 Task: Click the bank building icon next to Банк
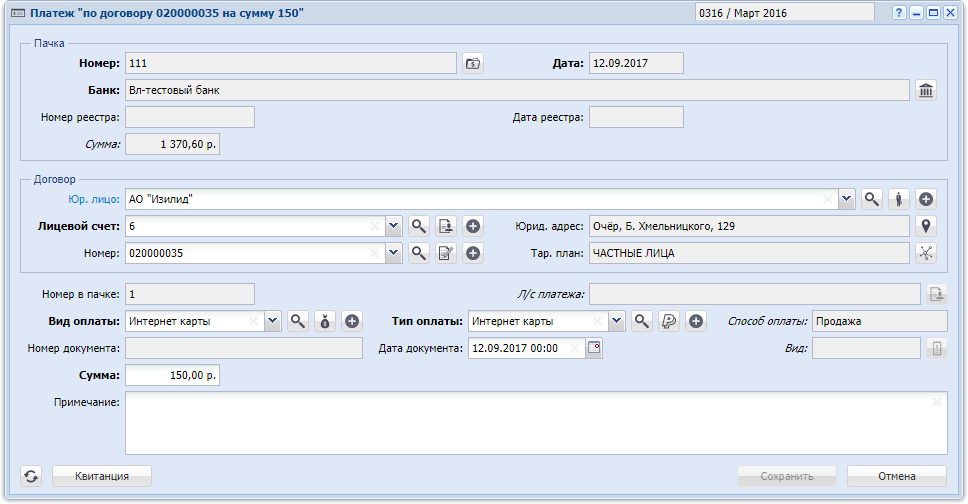[x=926, y=91]
